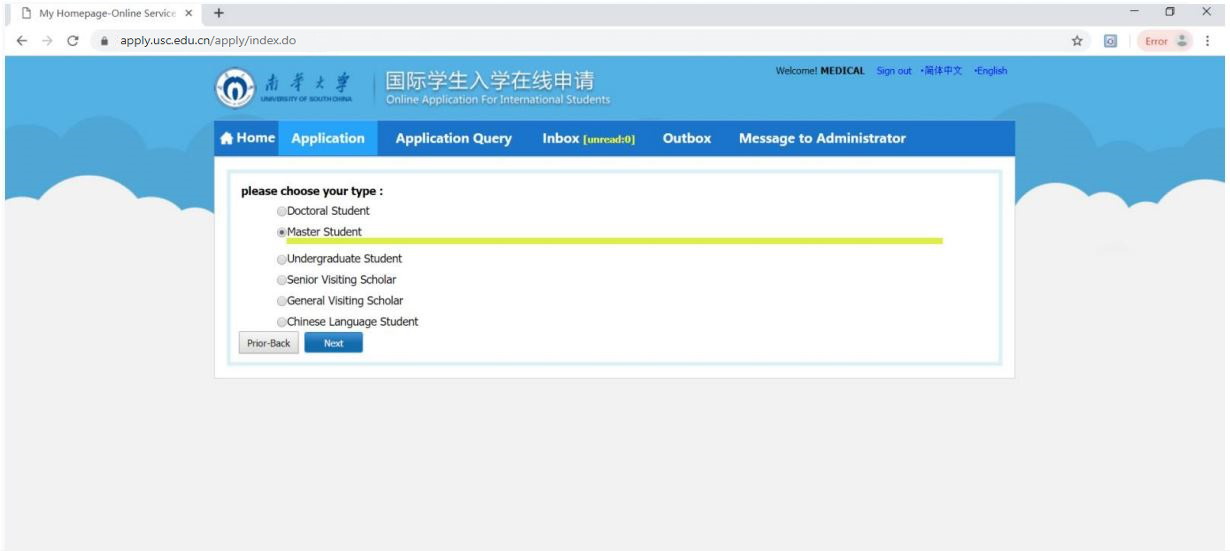Image resolution: width=1230 pixels, height=551 pixels.
Task: Click the Sign out link
Action: 893,71
